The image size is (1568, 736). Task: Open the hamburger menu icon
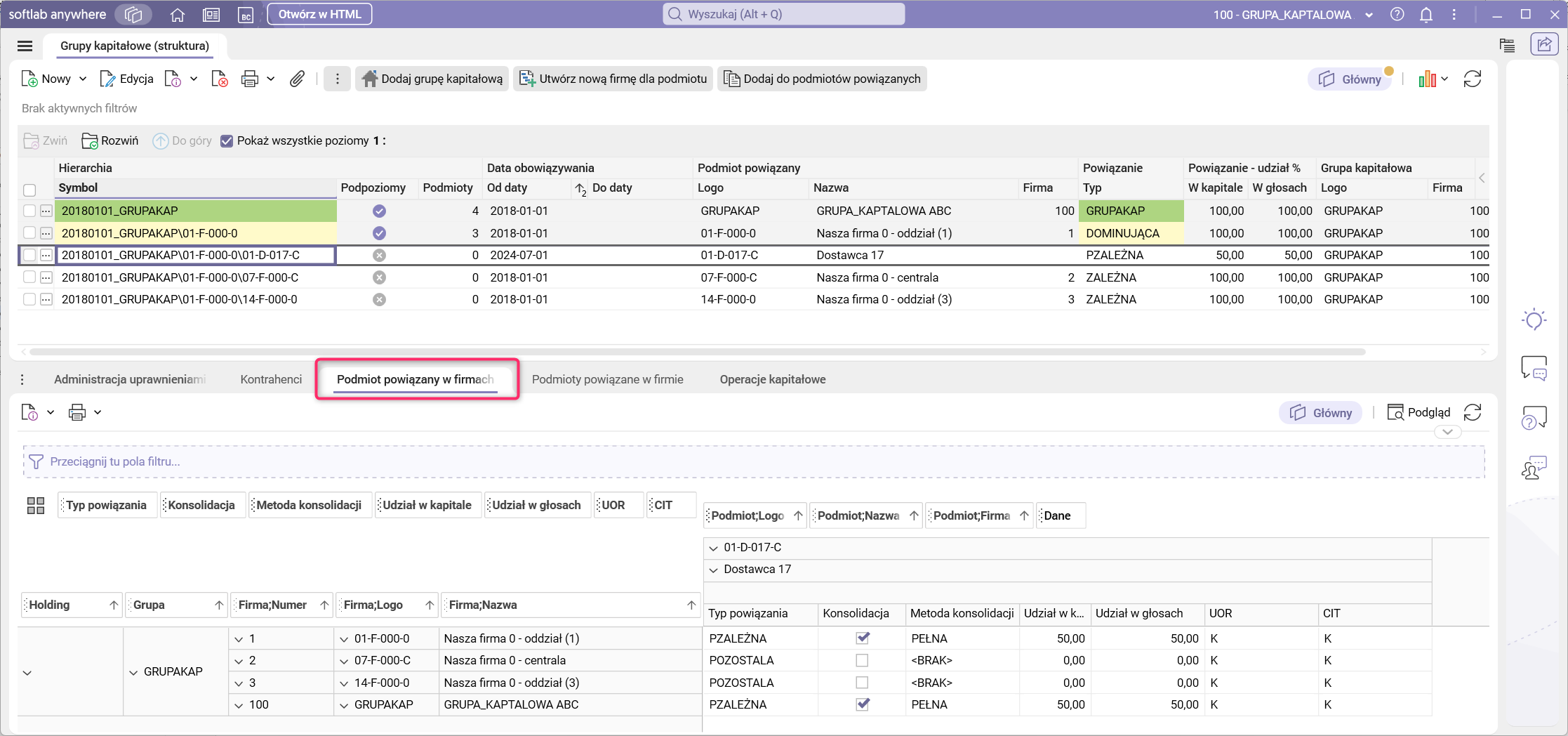[x=25, y=46]
